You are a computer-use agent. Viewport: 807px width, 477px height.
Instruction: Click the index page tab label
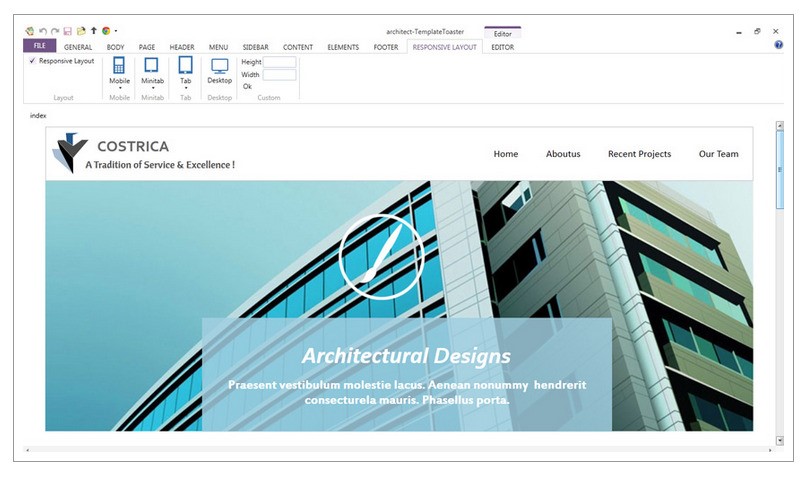coord(38,116)
